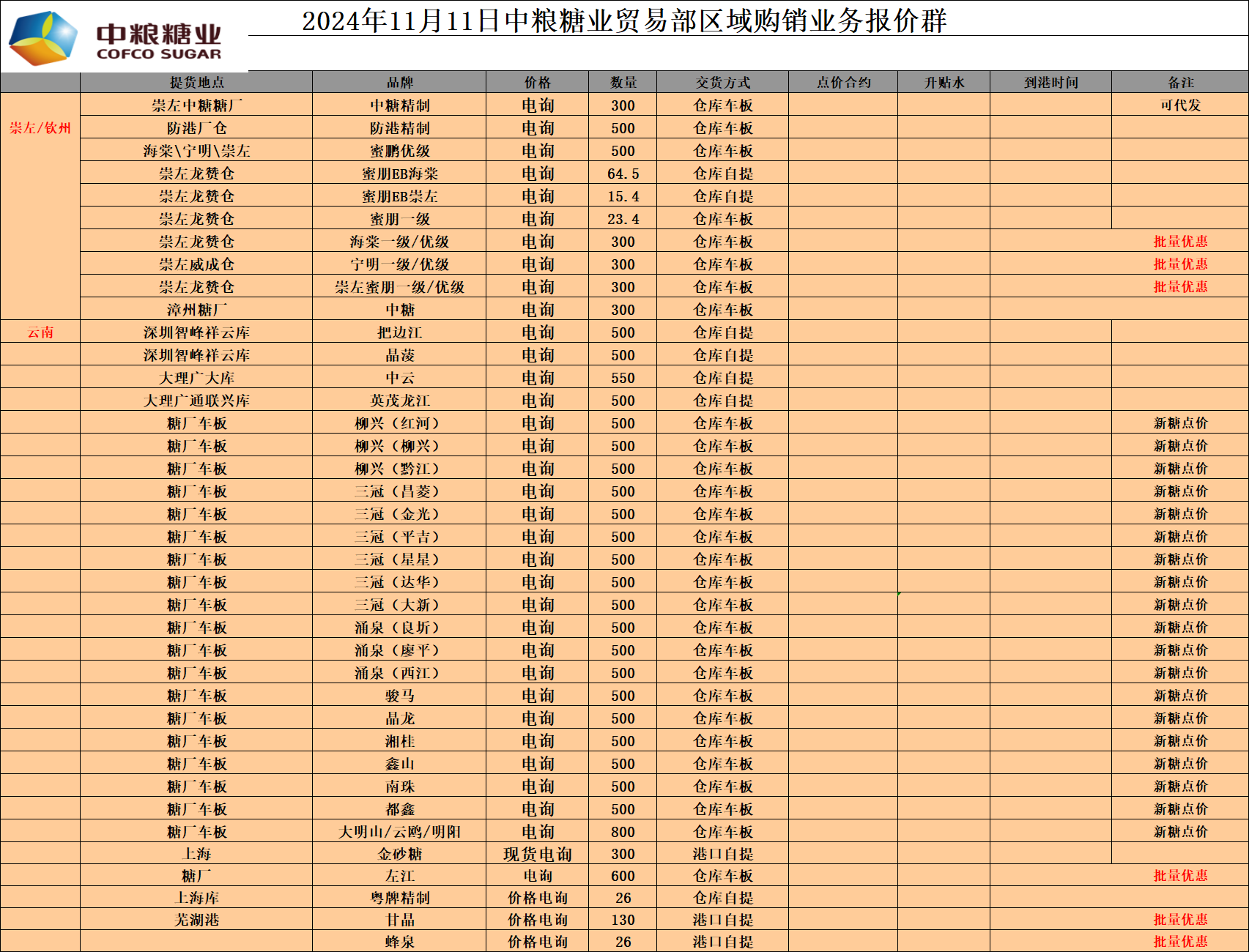Select the 大理广通联兴库 location cell

196,401
